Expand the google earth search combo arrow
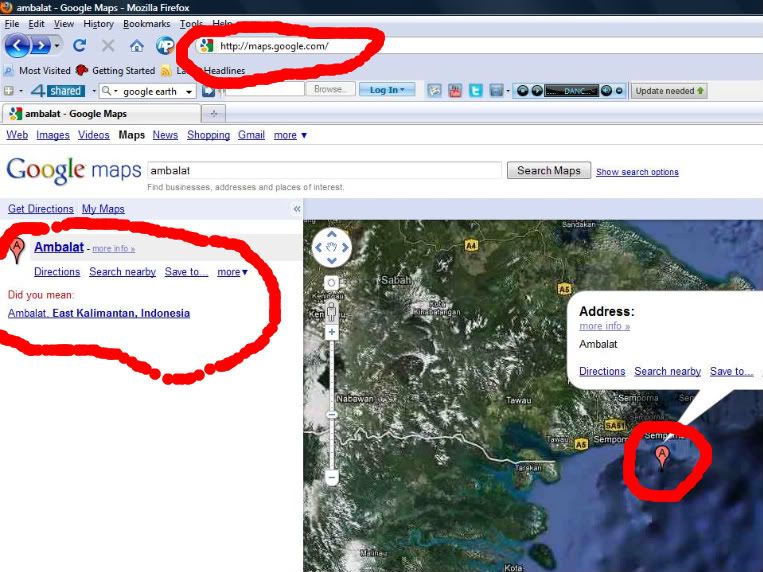Viewport: 763px width, 572px height. click(x=189, y=92)
